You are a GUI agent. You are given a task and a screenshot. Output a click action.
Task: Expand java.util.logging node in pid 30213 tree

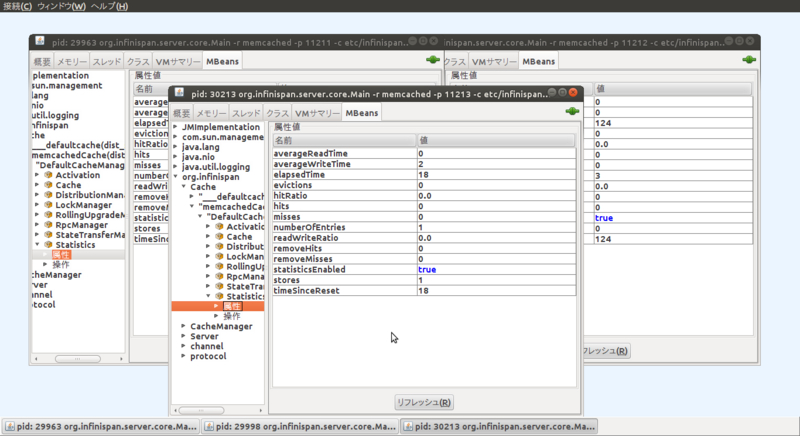pos(175,166)
